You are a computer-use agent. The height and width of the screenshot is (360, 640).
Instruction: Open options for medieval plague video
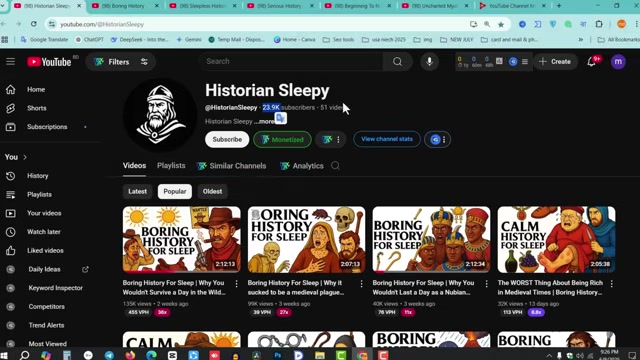pos(361,283)
